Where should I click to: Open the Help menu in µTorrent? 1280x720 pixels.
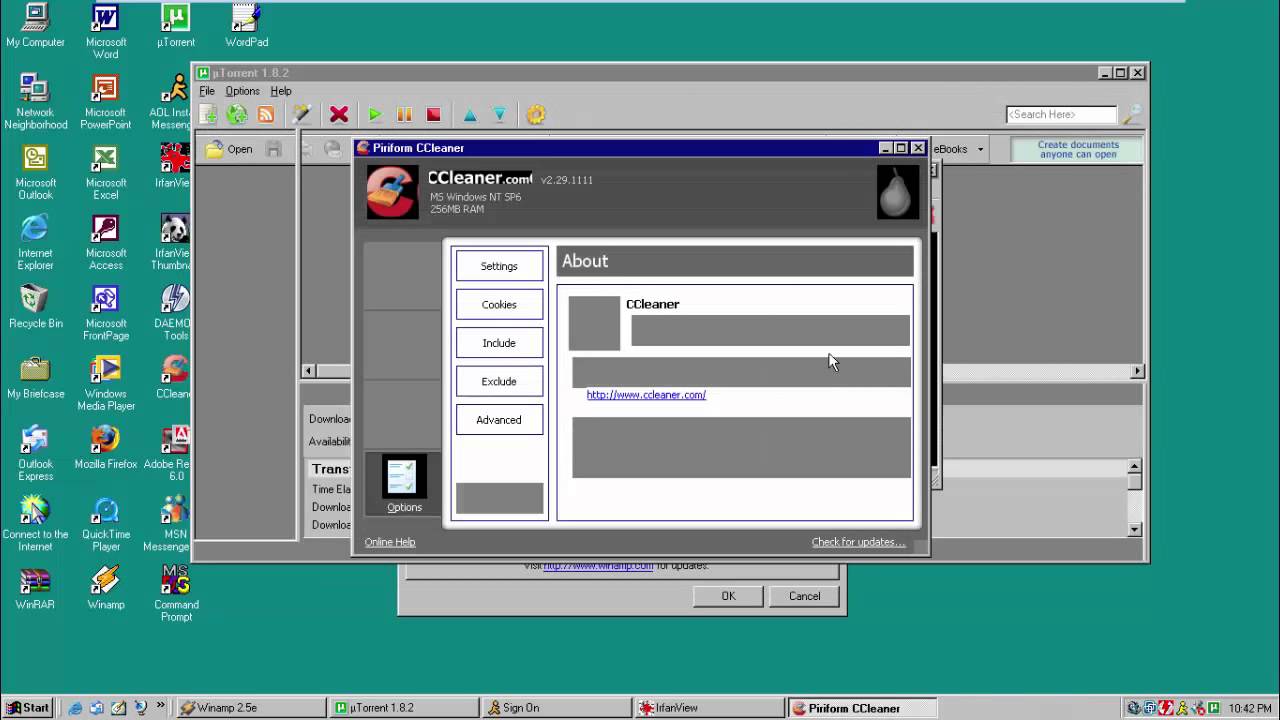point(281,91)
